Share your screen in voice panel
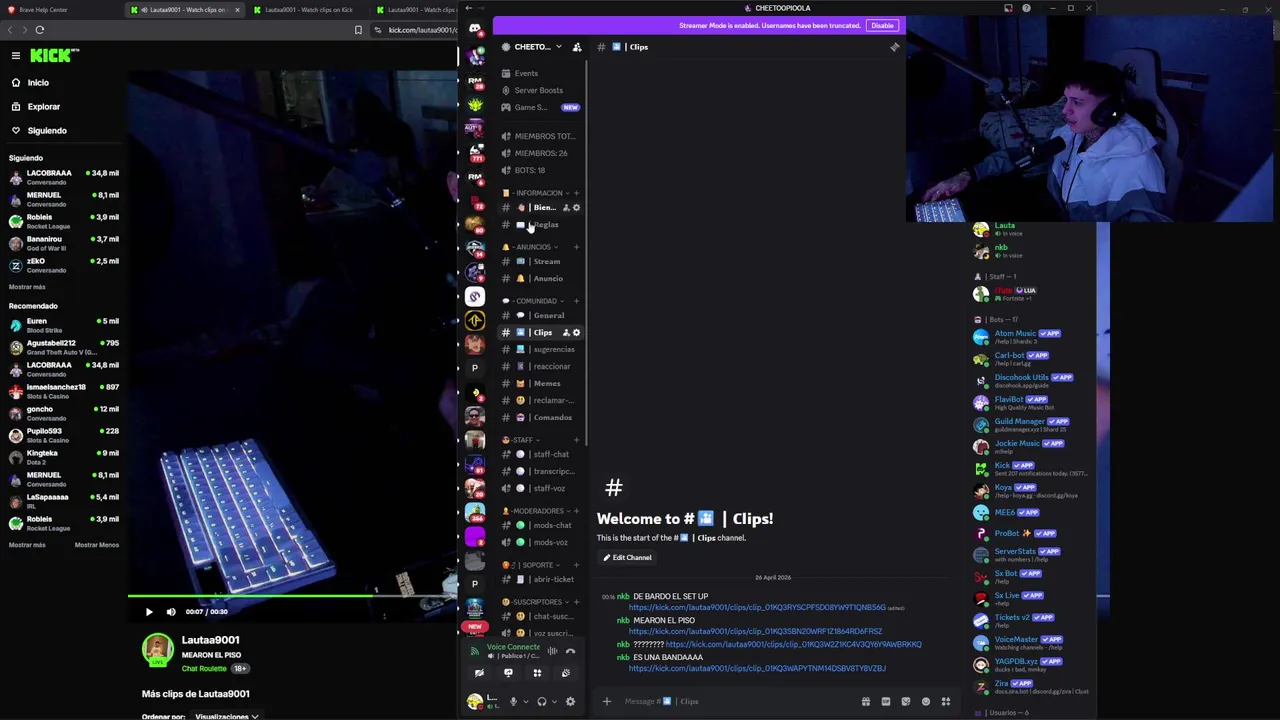 [x=508, y=673]
